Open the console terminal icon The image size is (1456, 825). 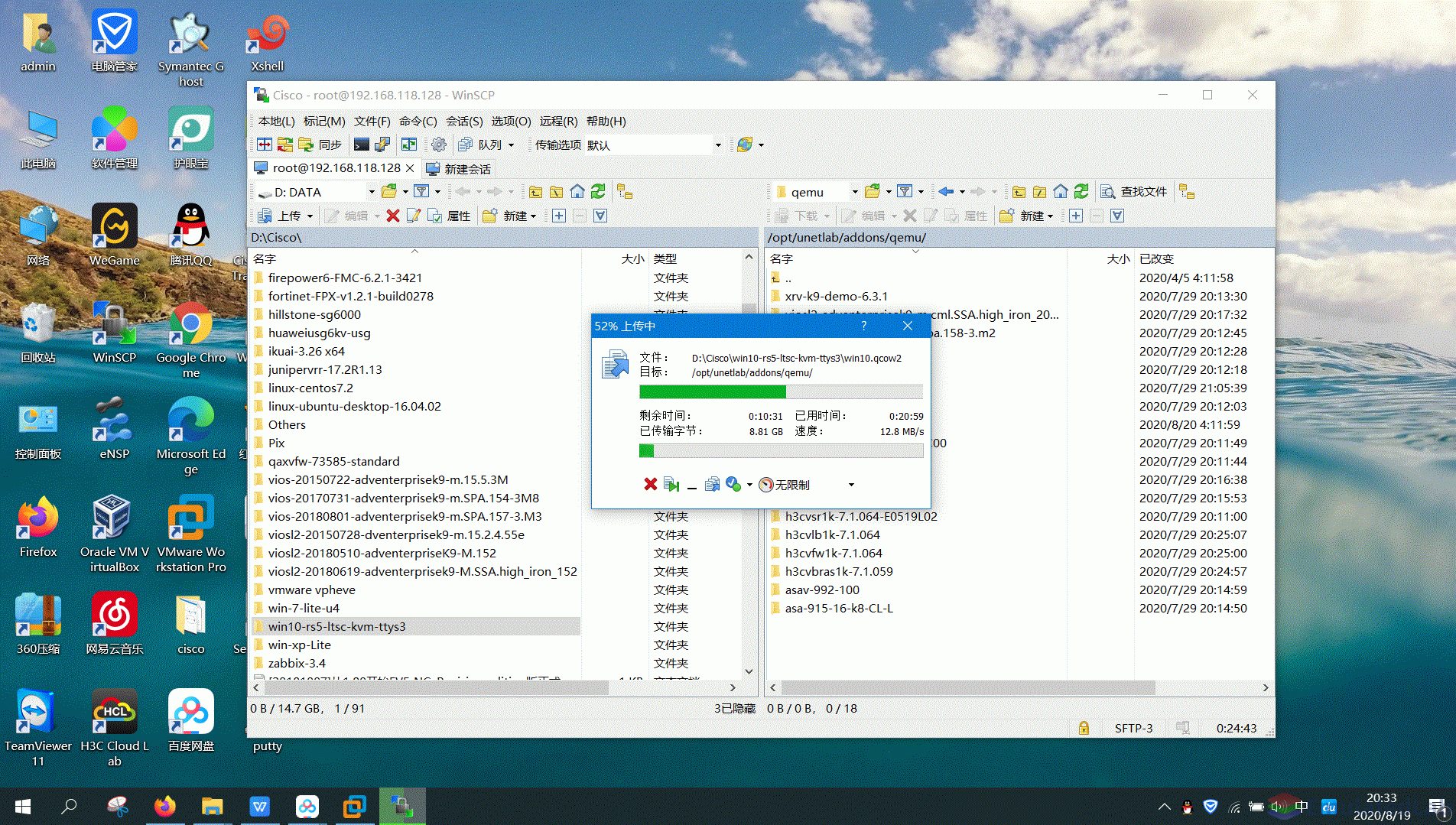tap(362, 145)
